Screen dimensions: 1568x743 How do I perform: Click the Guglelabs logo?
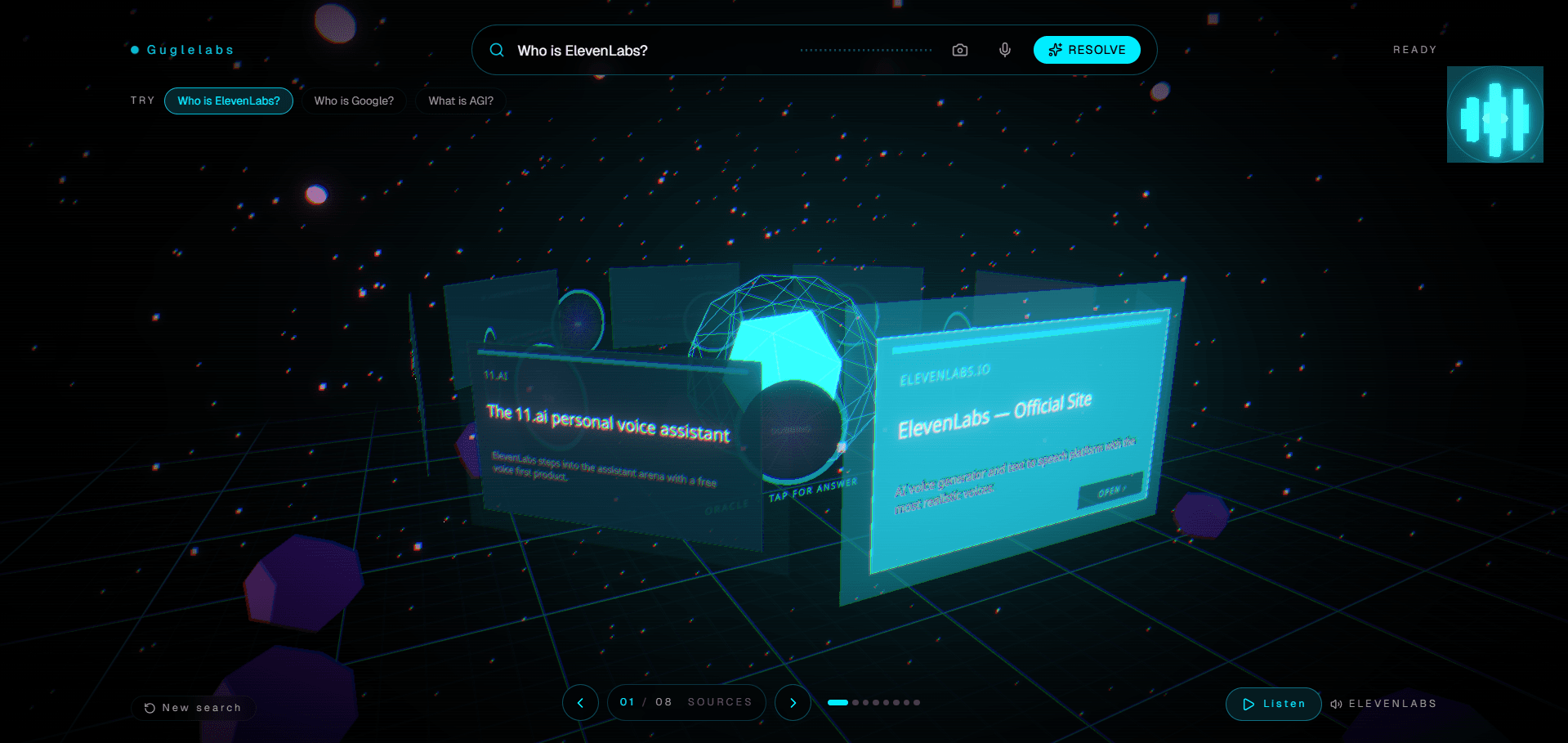182,50
